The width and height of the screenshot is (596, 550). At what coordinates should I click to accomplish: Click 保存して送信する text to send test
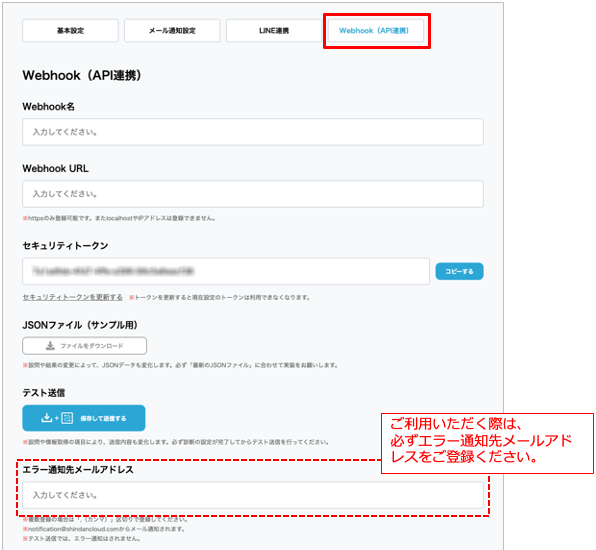103,418
